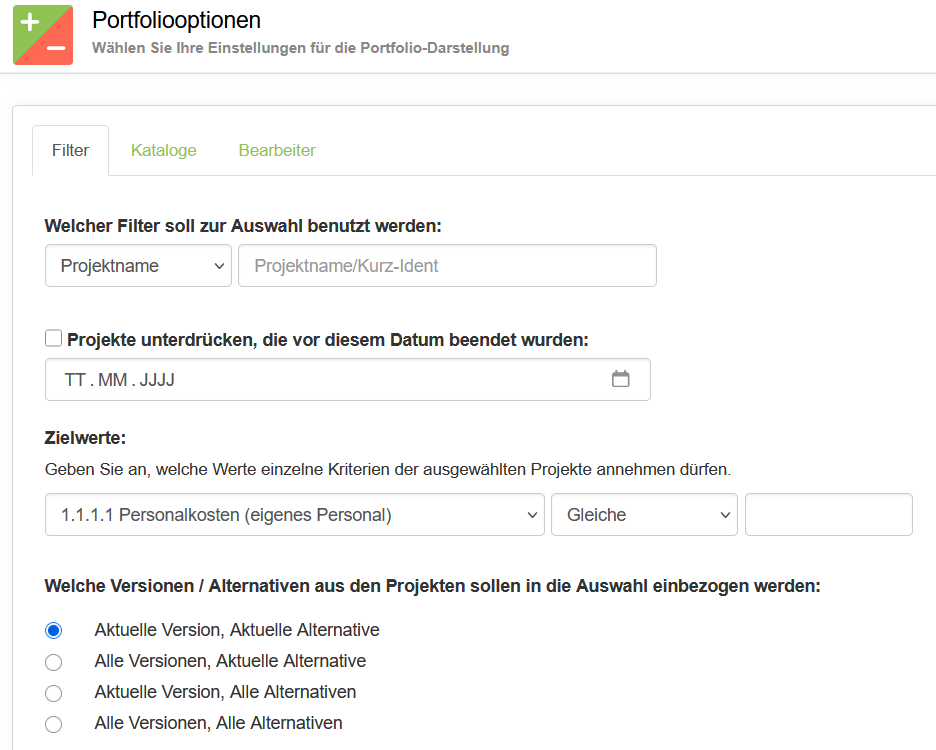Click the MM month segment of date field
The image size is (936, 750).
click(x=112, y=380)
